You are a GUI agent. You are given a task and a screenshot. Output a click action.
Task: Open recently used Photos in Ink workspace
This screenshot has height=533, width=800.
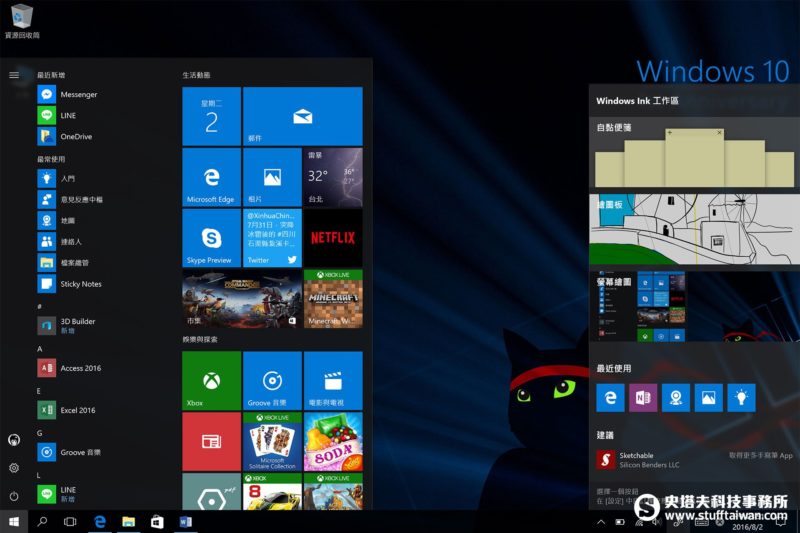[708, 397]
